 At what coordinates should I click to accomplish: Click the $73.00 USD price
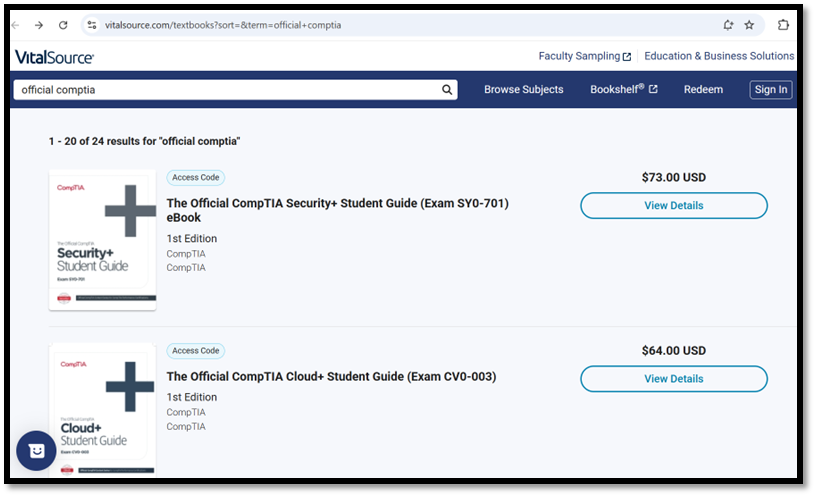point(674,177)
